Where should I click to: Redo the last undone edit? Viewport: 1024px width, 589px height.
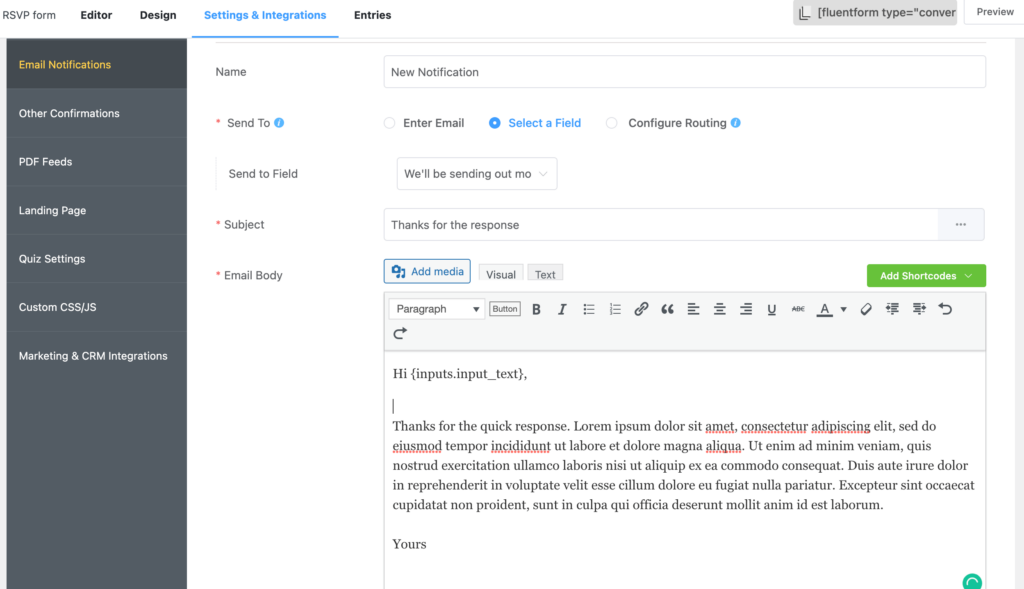400,333
